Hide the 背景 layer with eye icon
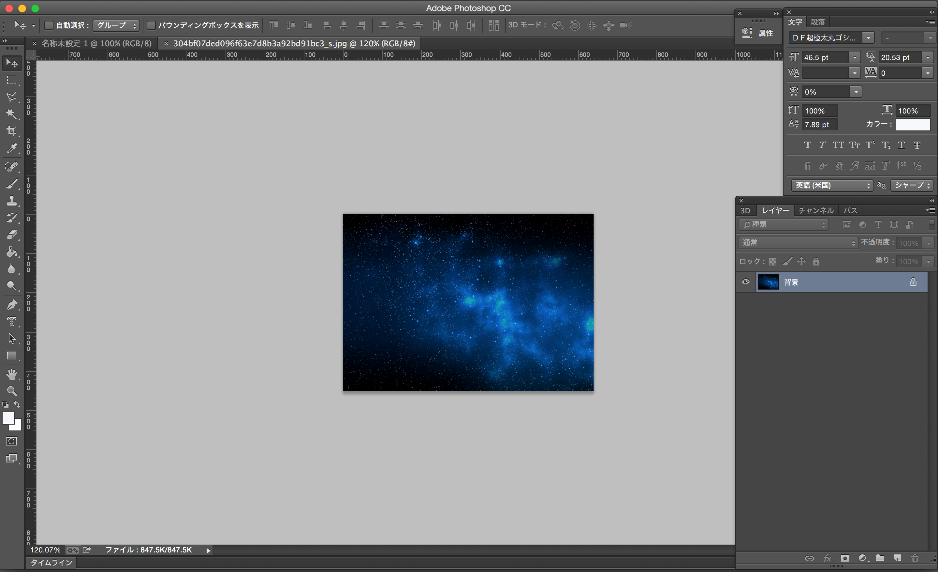 coord(745,283)
